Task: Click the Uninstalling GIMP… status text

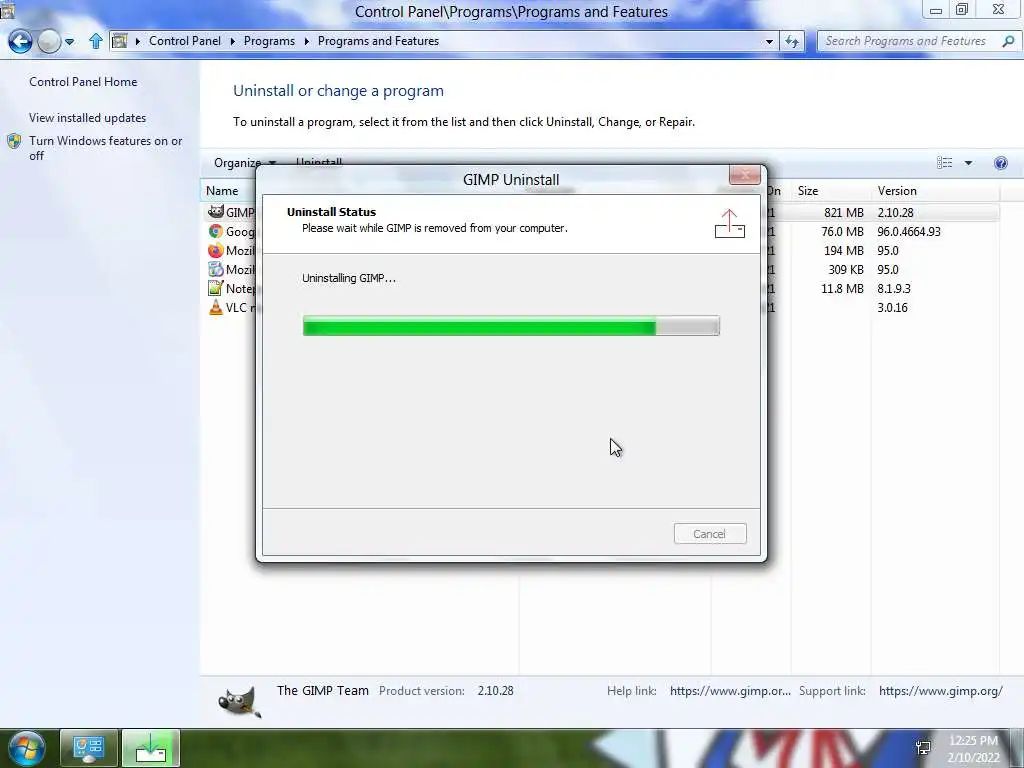Action: point(349,278)
